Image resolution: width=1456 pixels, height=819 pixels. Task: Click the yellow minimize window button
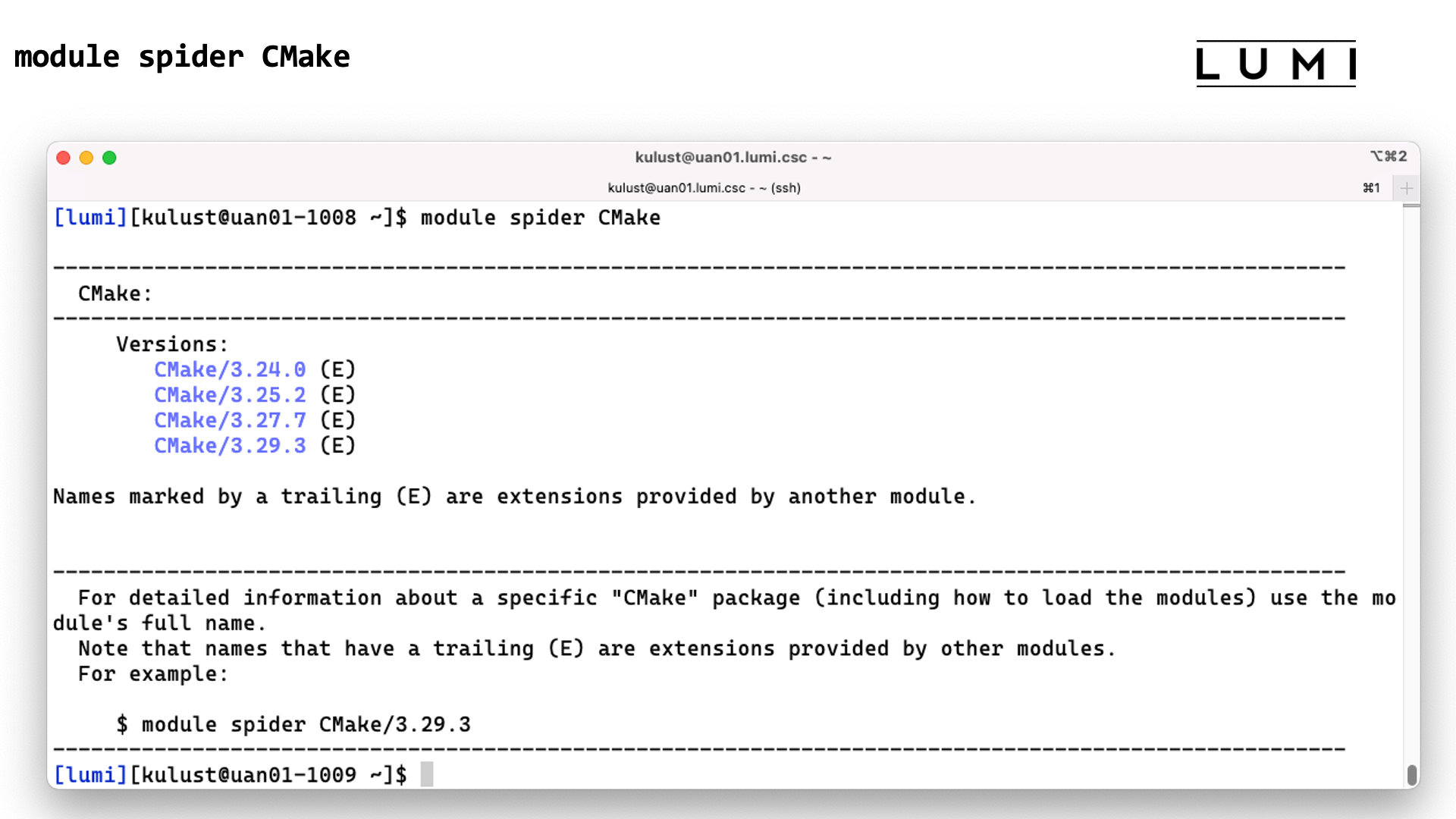[86, 158]
